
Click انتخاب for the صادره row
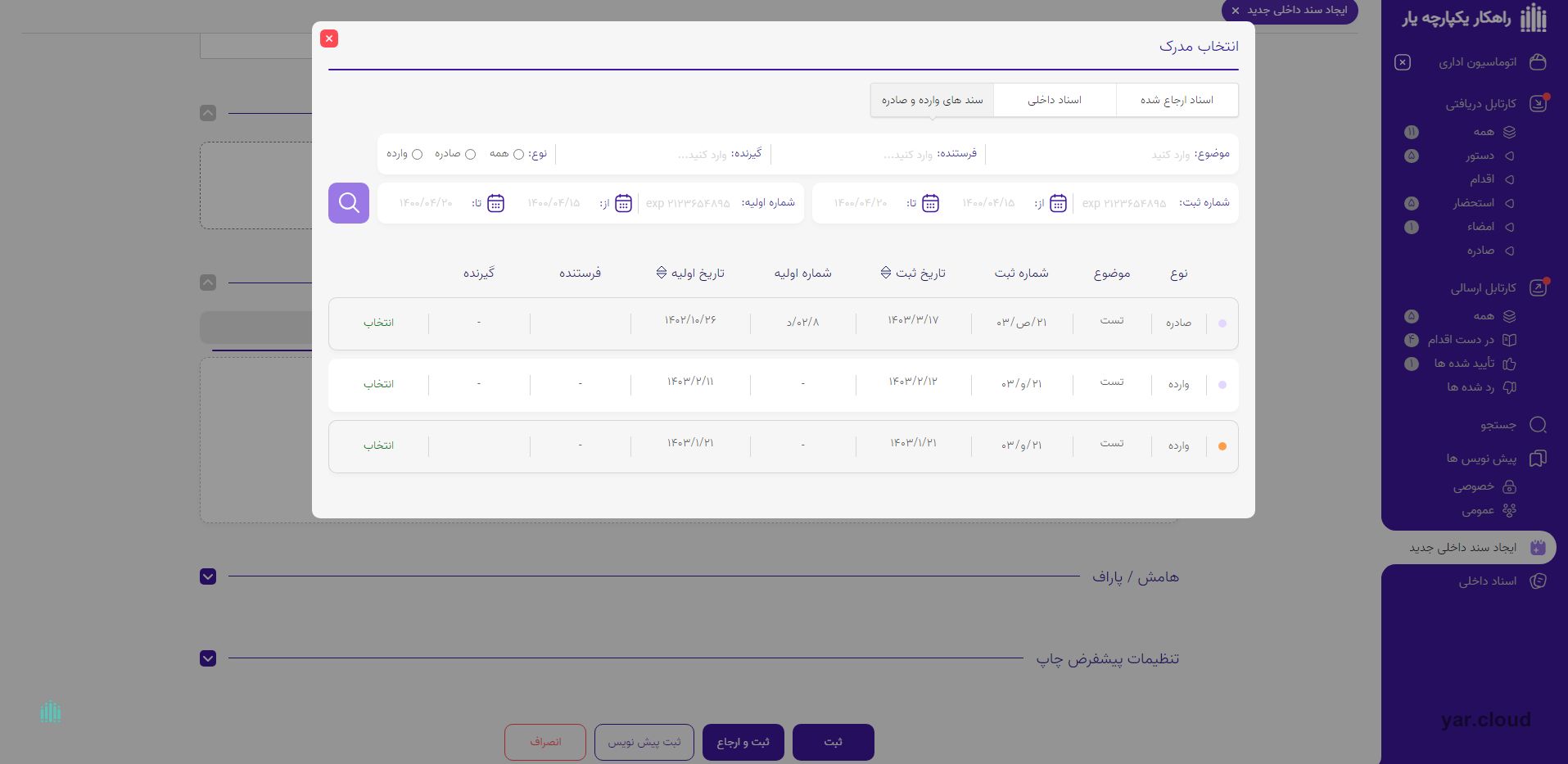(x=378, y=323)
